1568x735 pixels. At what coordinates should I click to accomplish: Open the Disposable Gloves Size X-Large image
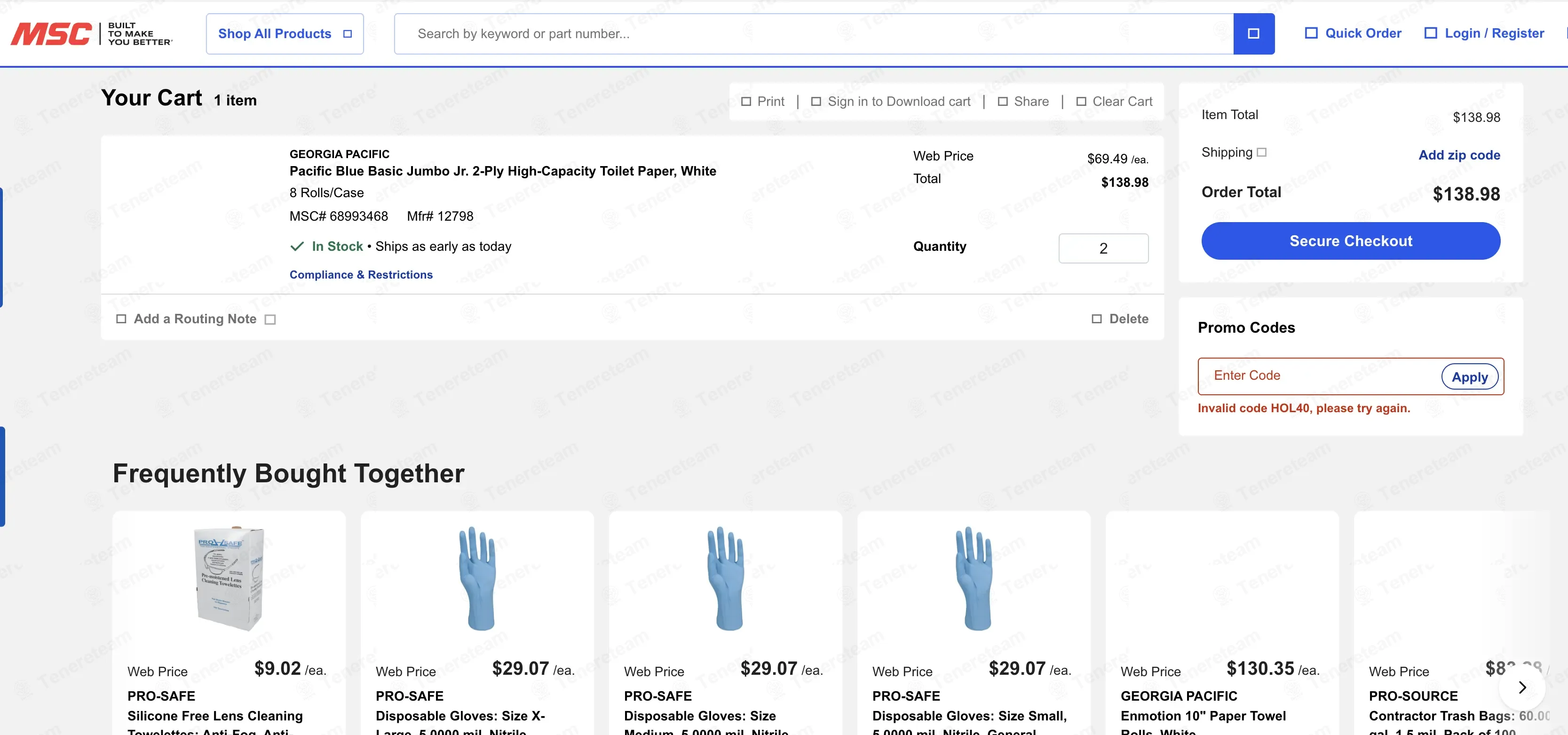(477, 578)
